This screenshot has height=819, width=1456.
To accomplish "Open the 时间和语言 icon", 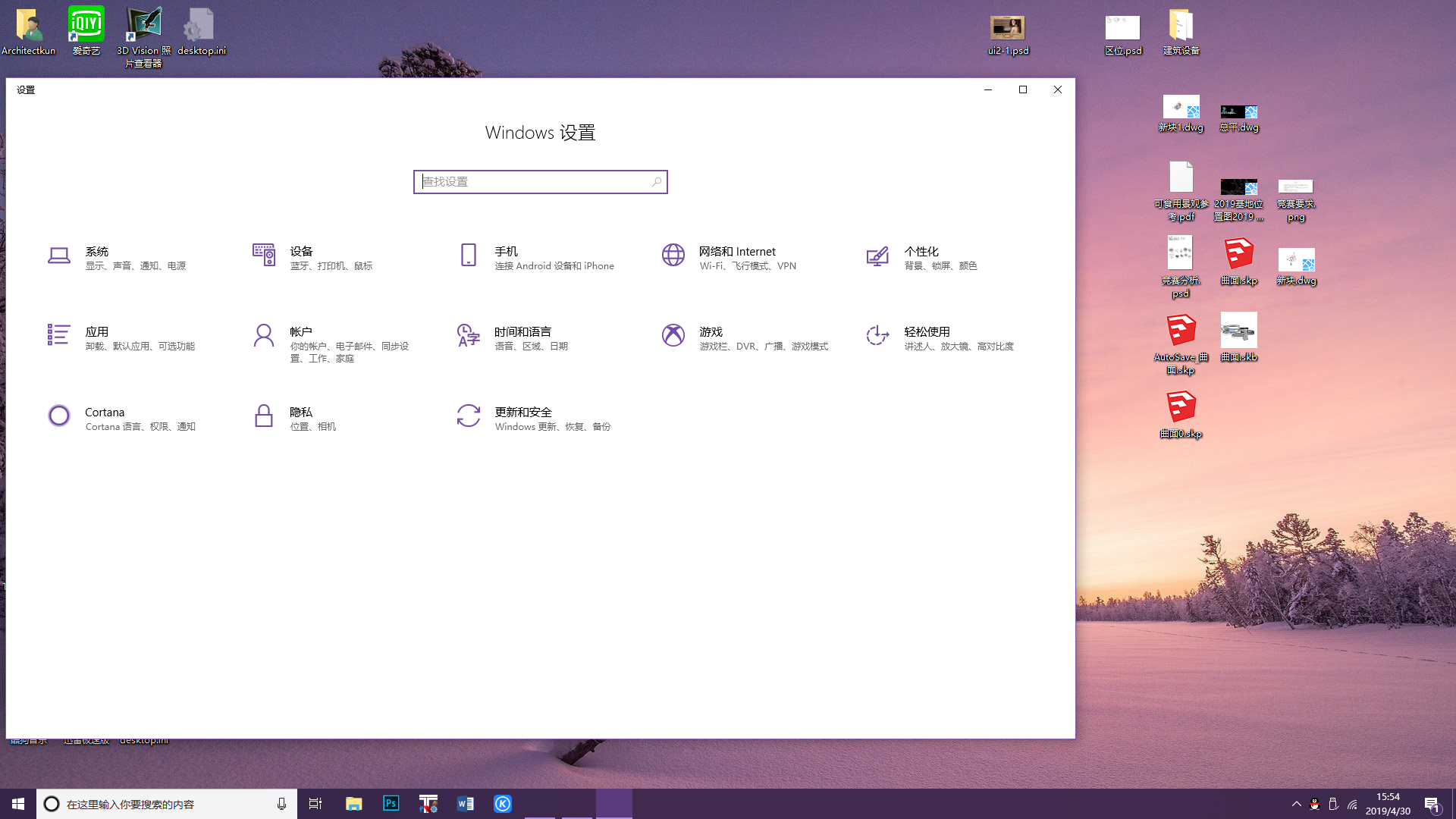I will (x=469, y=334).
